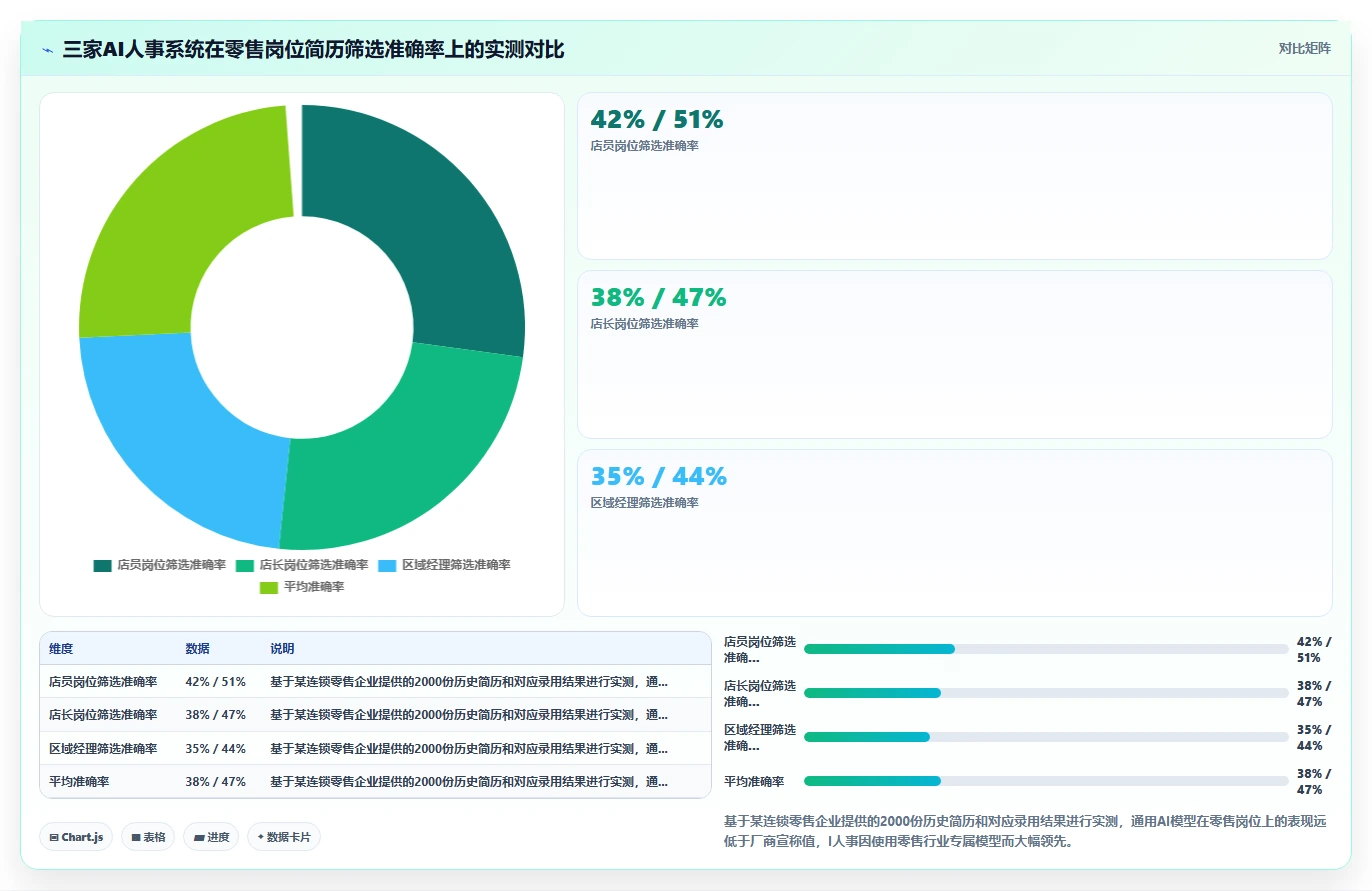Click the summary paragraph under progress bars
1372x891 pixels.
point(1025,831)
